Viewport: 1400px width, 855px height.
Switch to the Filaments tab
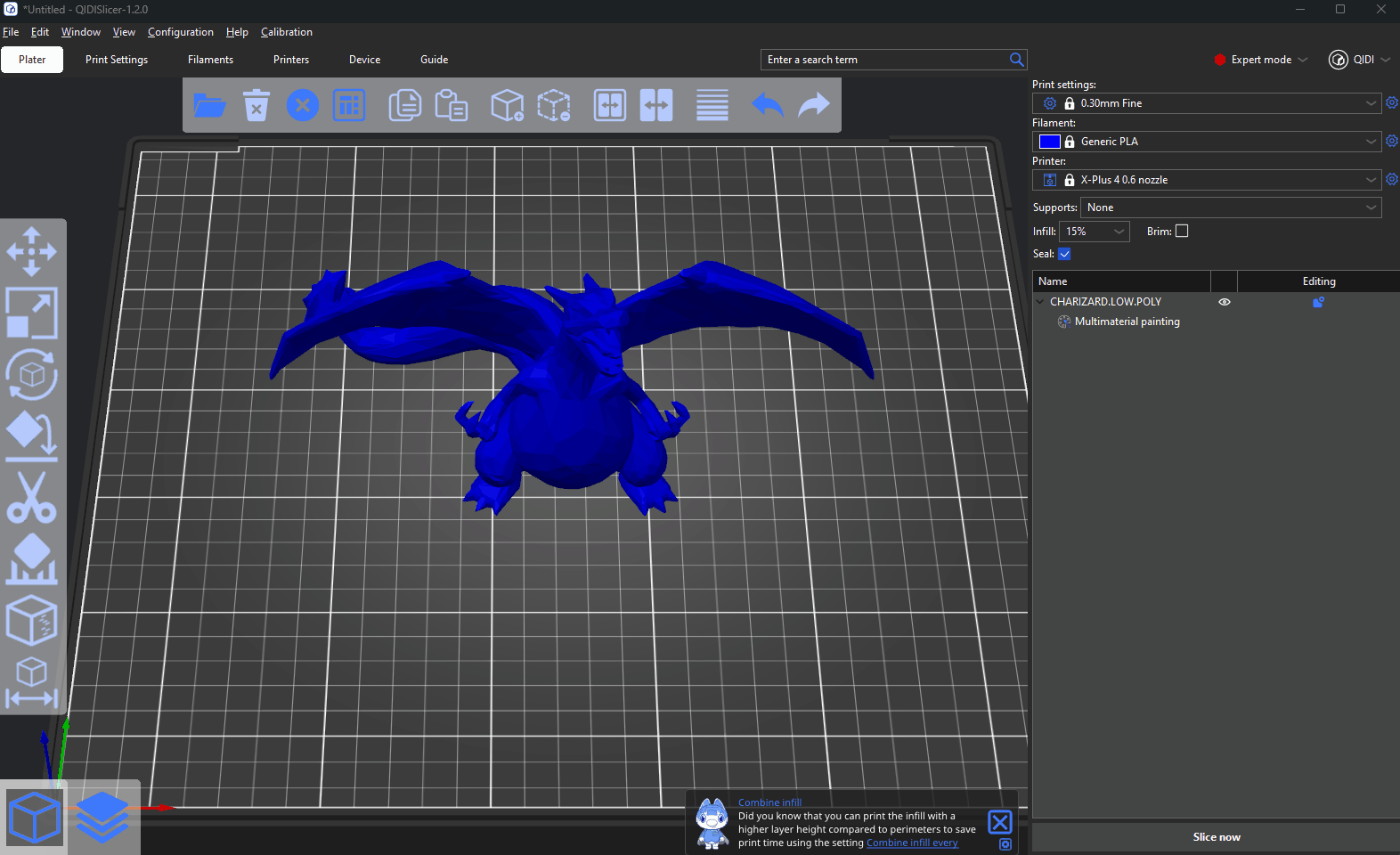210,60
